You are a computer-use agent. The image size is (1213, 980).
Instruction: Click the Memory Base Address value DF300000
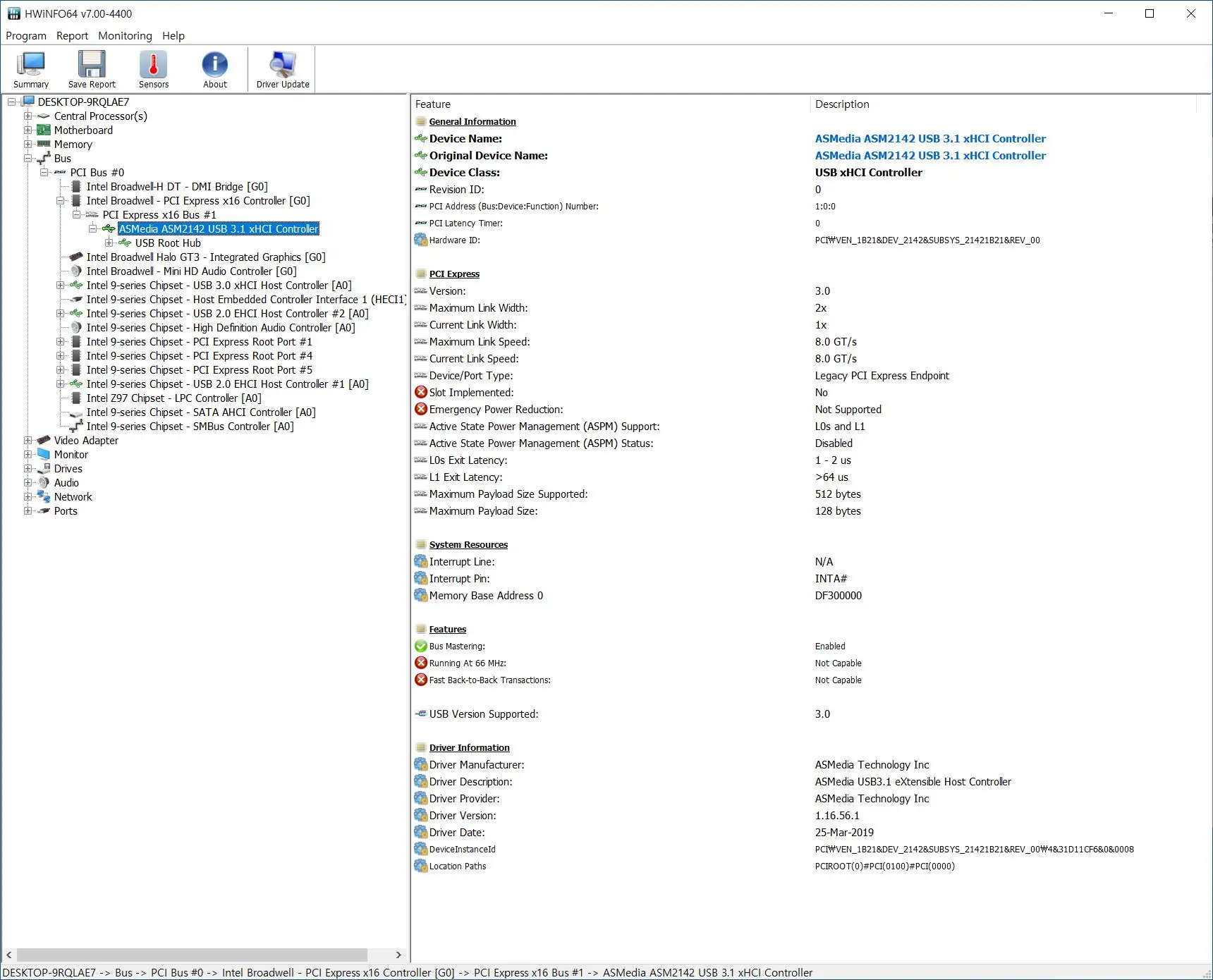coord(839,595)
